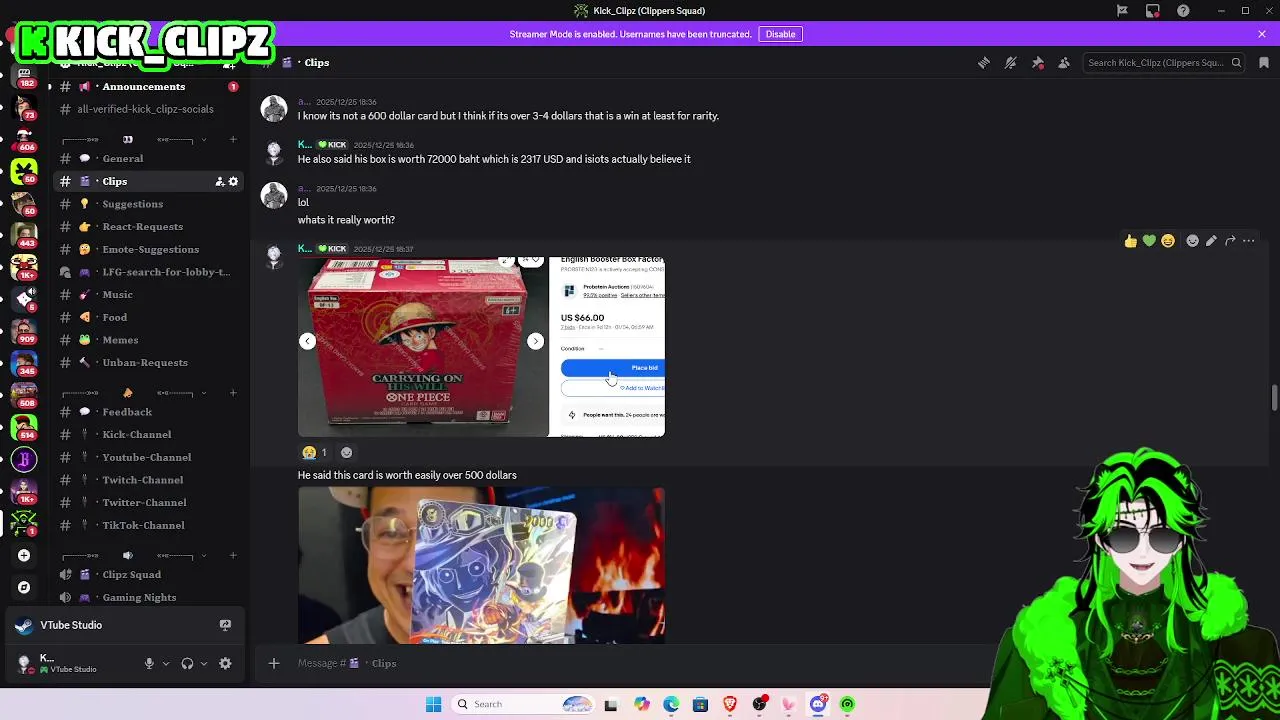Image resolution: width=1280 pixels, height=720 pixels.
Task: Open User Settings gear
Action: click(225, 663)
